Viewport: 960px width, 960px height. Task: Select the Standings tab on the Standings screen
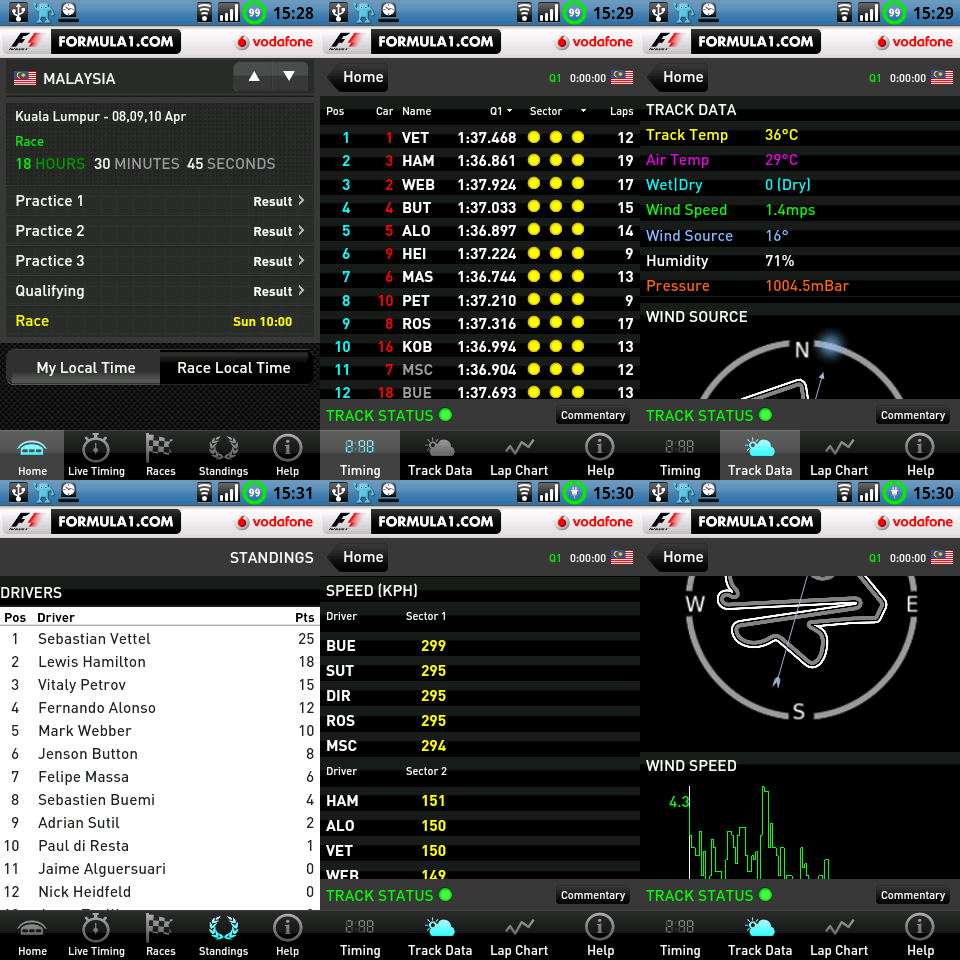coord(223,935)
